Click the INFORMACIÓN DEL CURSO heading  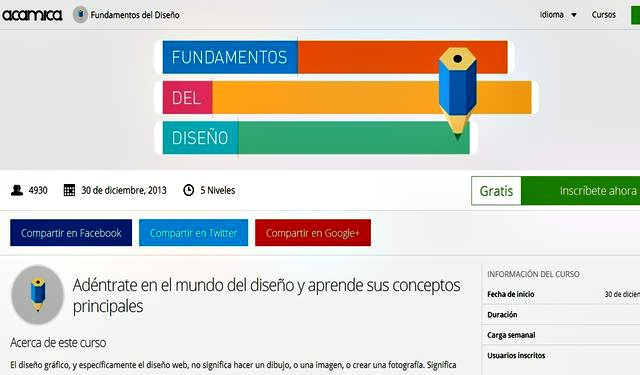click(533, 274)
